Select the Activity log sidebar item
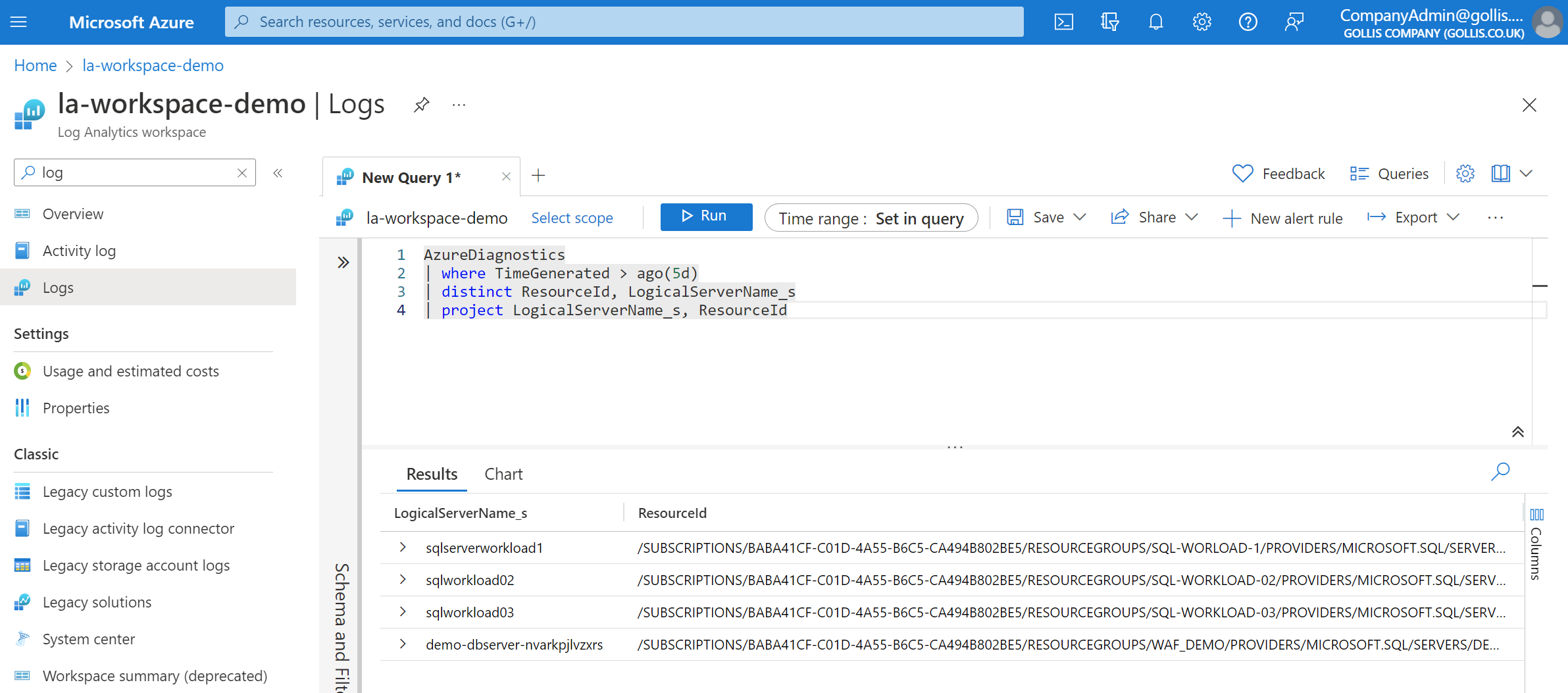1568x693 pixels. coord(79,250)
